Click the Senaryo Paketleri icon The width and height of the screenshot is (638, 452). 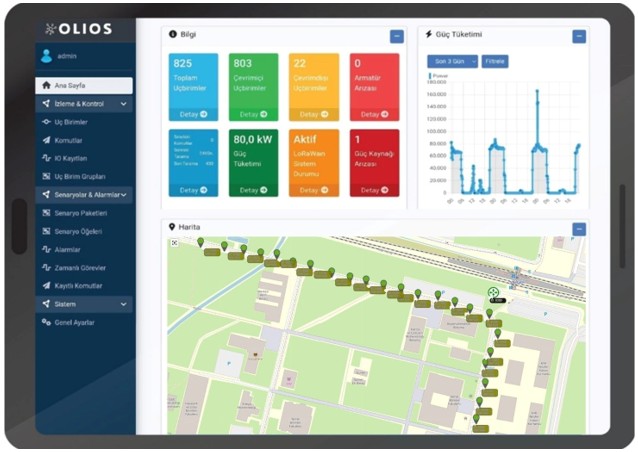[46, 213]
